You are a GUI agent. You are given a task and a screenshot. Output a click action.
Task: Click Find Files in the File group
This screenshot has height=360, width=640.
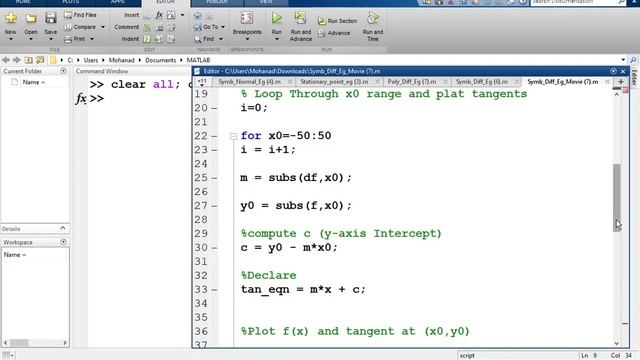coord(80,15)
